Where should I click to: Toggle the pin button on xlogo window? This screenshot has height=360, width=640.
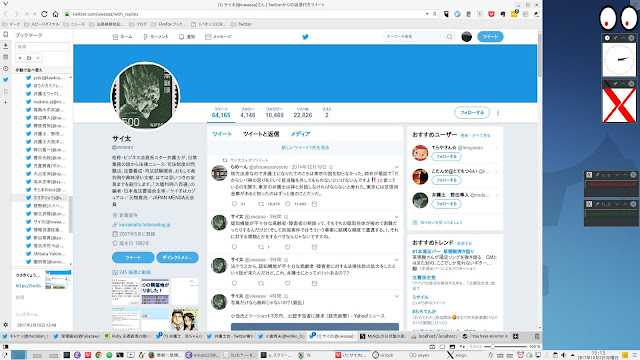(616, 84)
